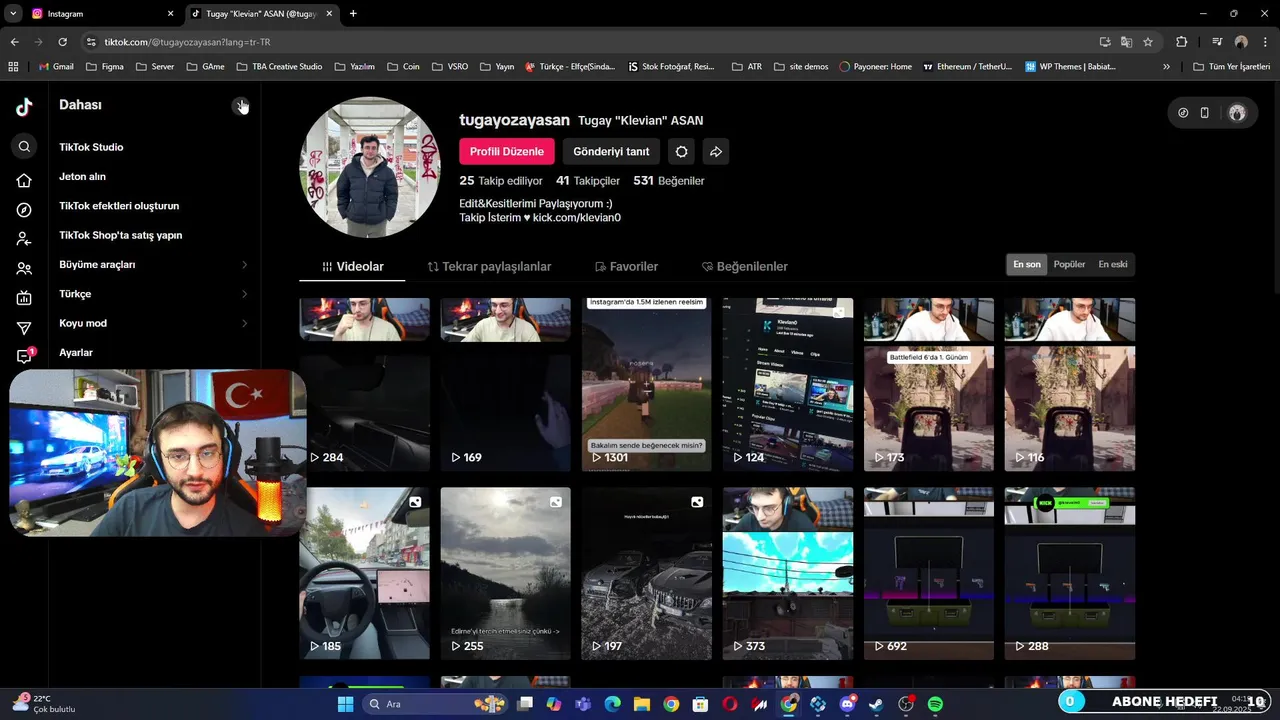Click the coin icon in top-right pill
The height and width of the screenshot is (720, 1280).
point(1183,113)
